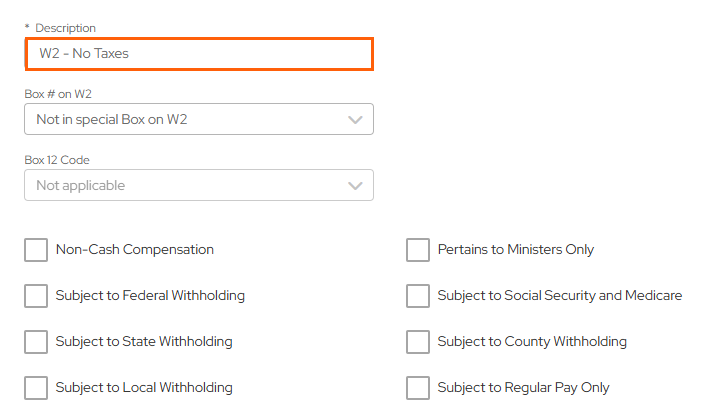Enable Subject to Social Security and Medicare

coord(418,296)
